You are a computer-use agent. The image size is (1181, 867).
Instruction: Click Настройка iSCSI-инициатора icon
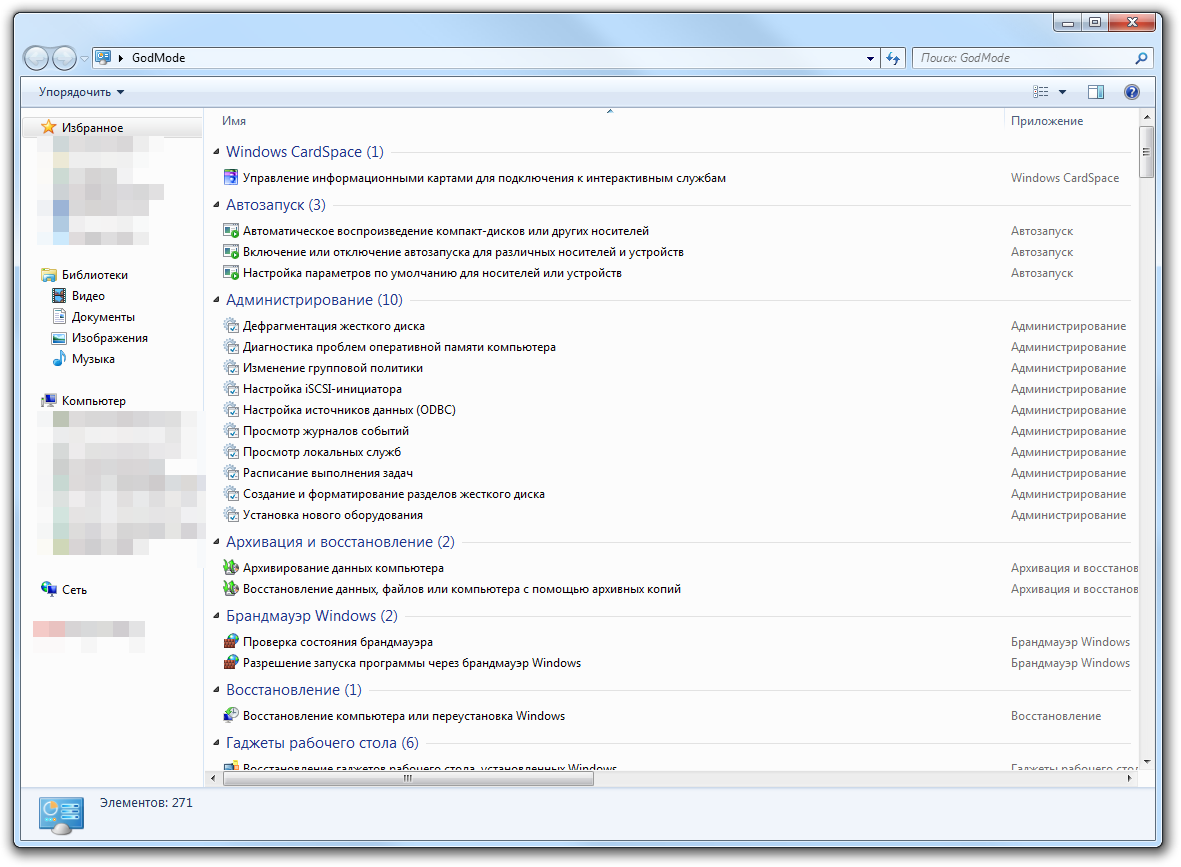click(x=231, y=389)
